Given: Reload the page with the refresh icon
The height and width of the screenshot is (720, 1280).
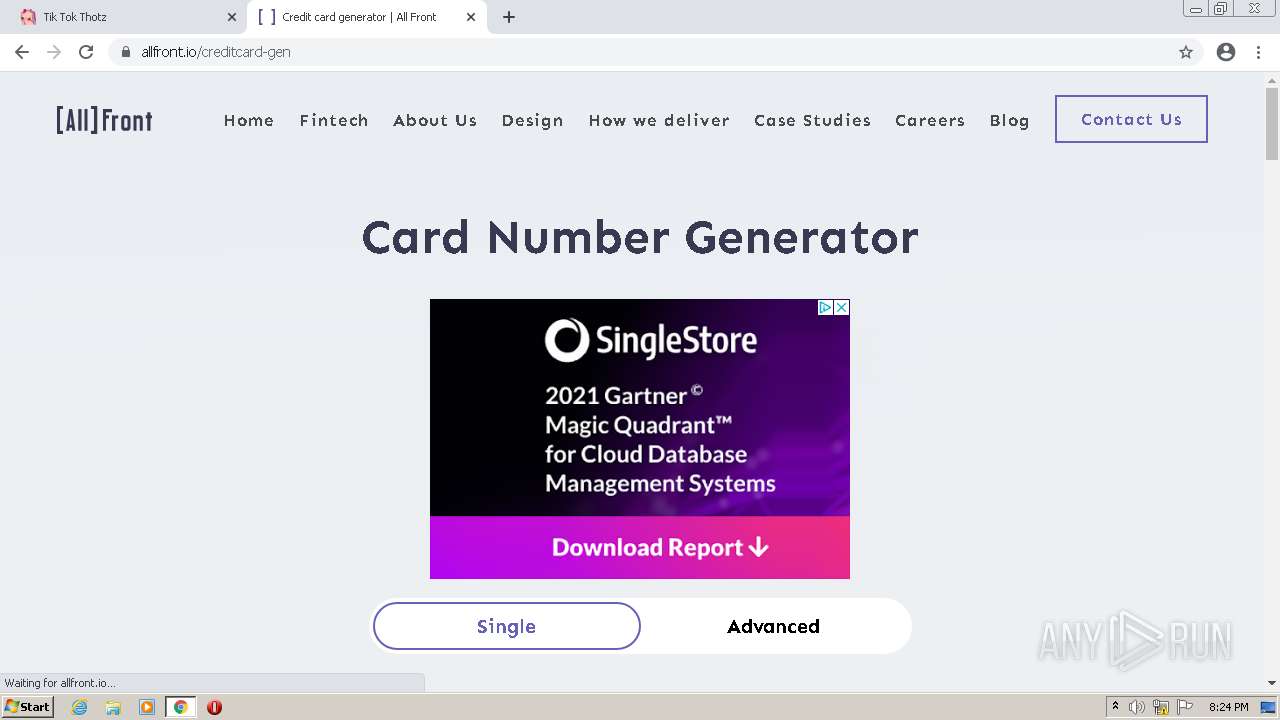Looking at the screenshot, I should point(86,52).
